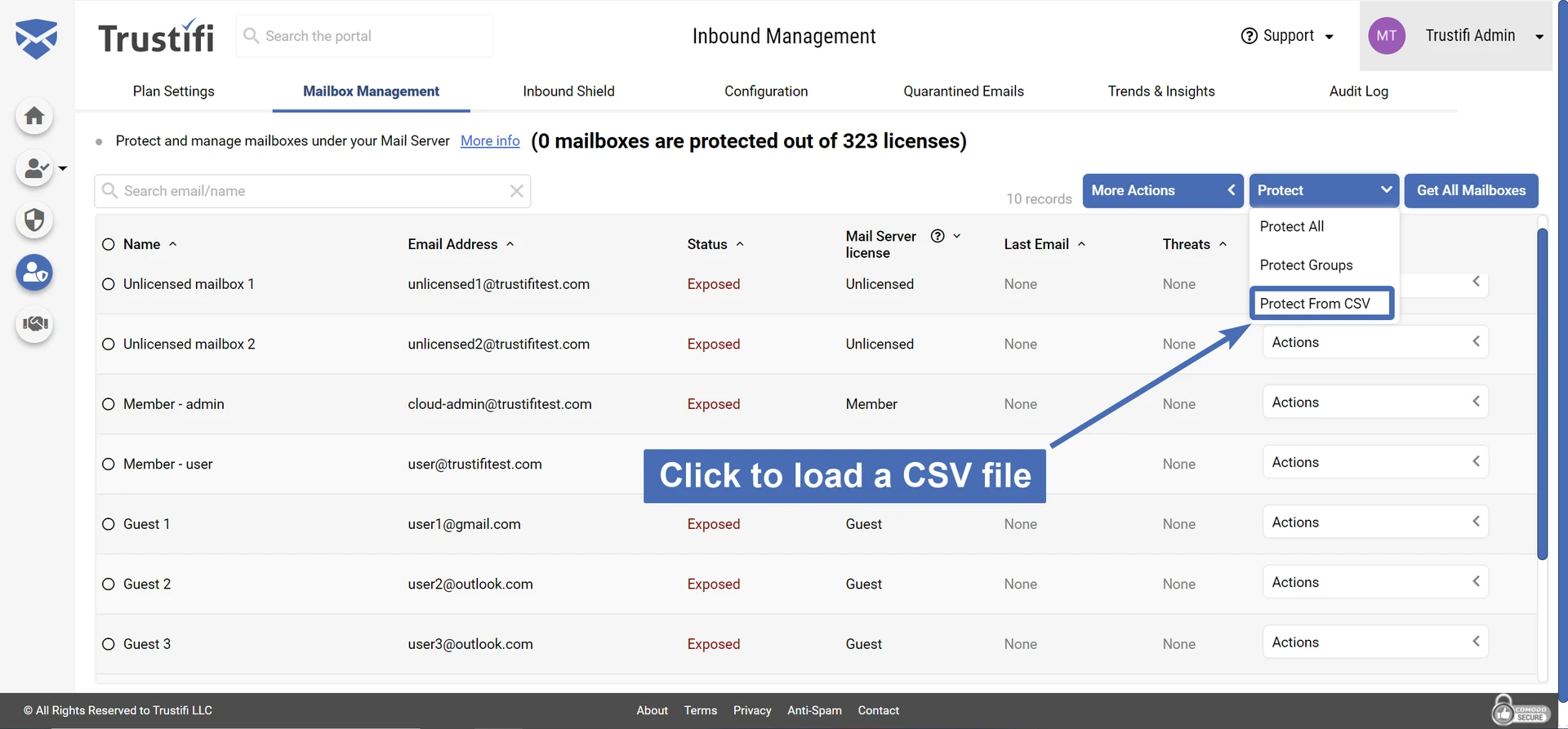Screen dimensions: 1568x729
Task: Open Actions for user@trustifitest.com
Action: click(1375, 462)
